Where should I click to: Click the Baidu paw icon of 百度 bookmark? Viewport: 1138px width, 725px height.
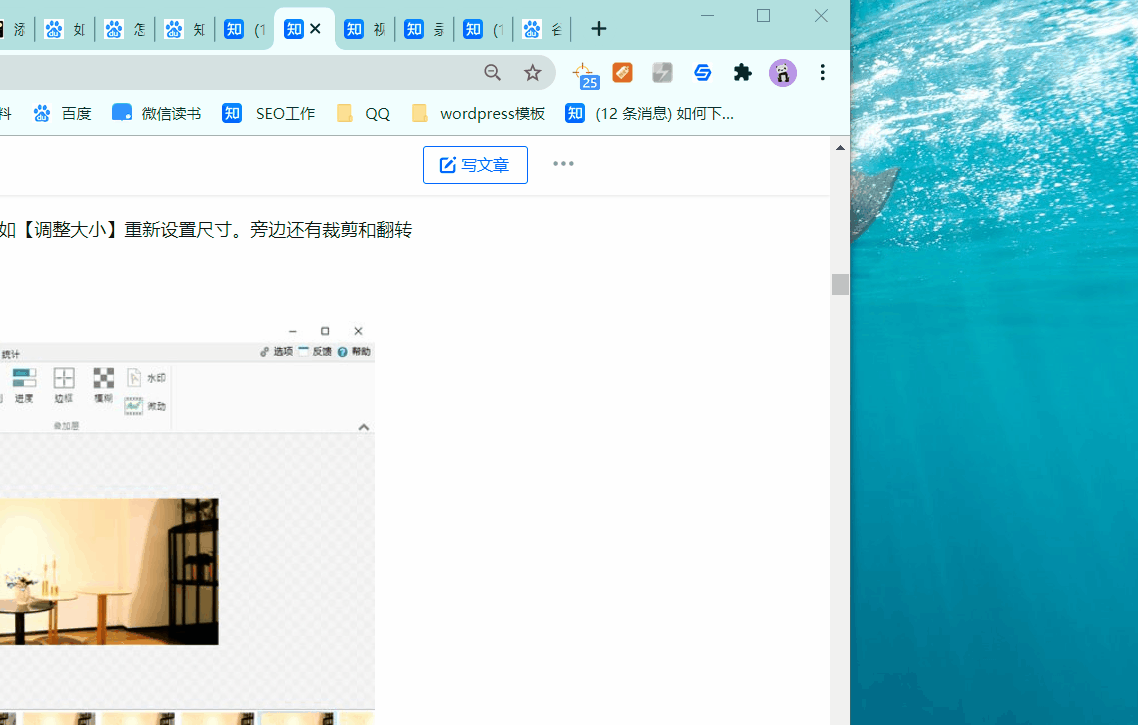[41, 113]
